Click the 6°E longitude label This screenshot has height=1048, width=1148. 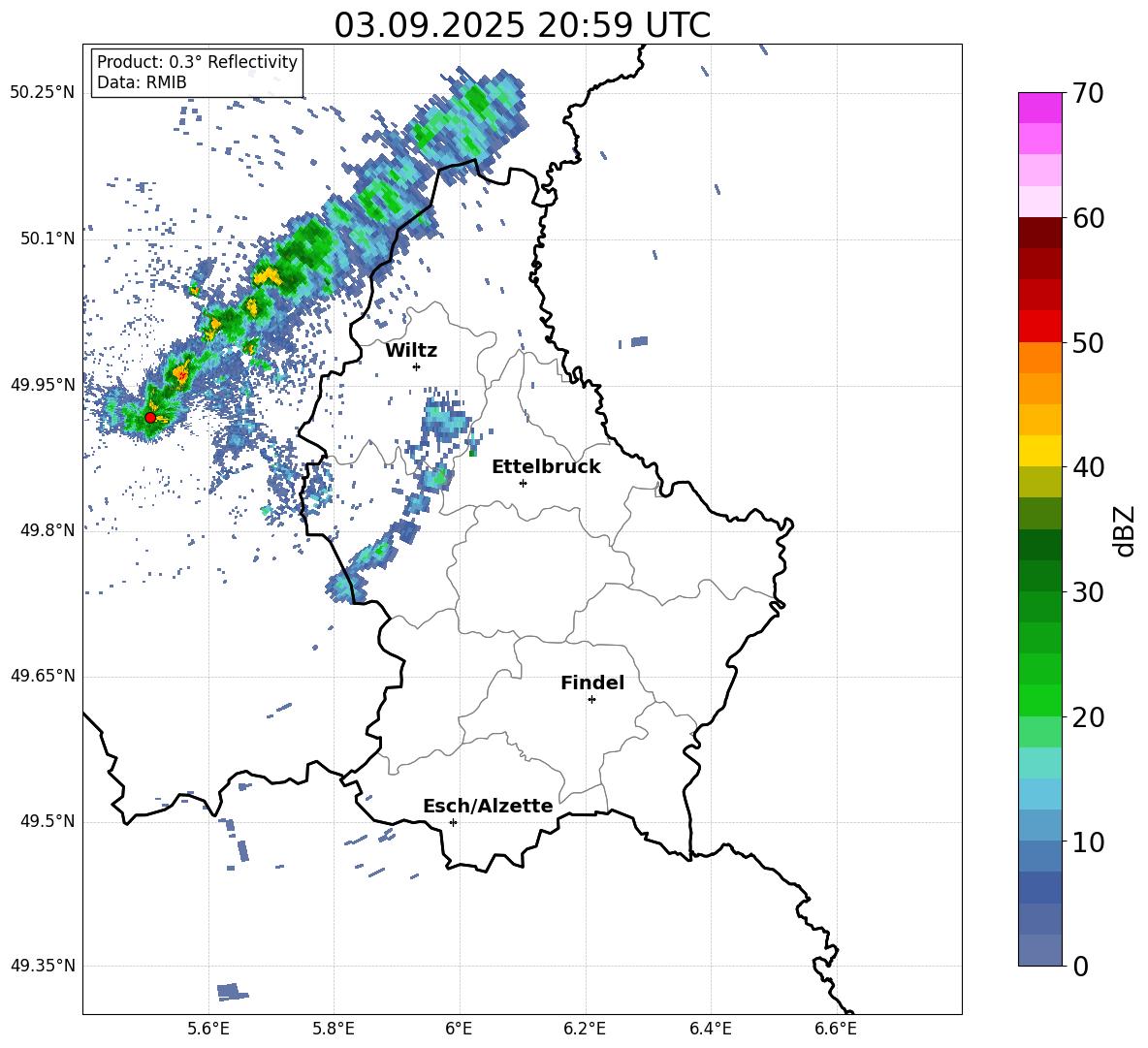459,1029
